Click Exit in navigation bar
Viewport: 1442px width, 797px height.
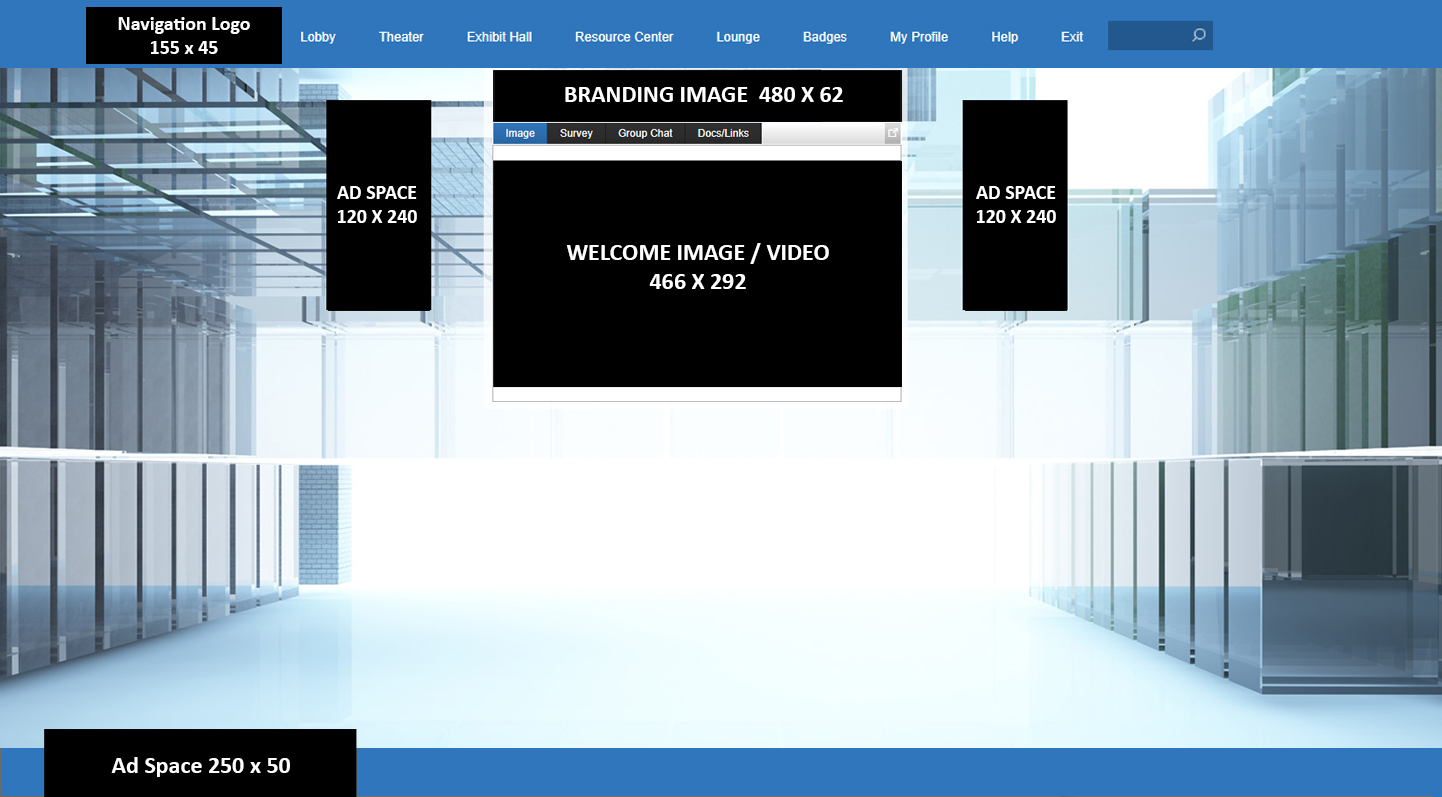[x=1072, y=37]
